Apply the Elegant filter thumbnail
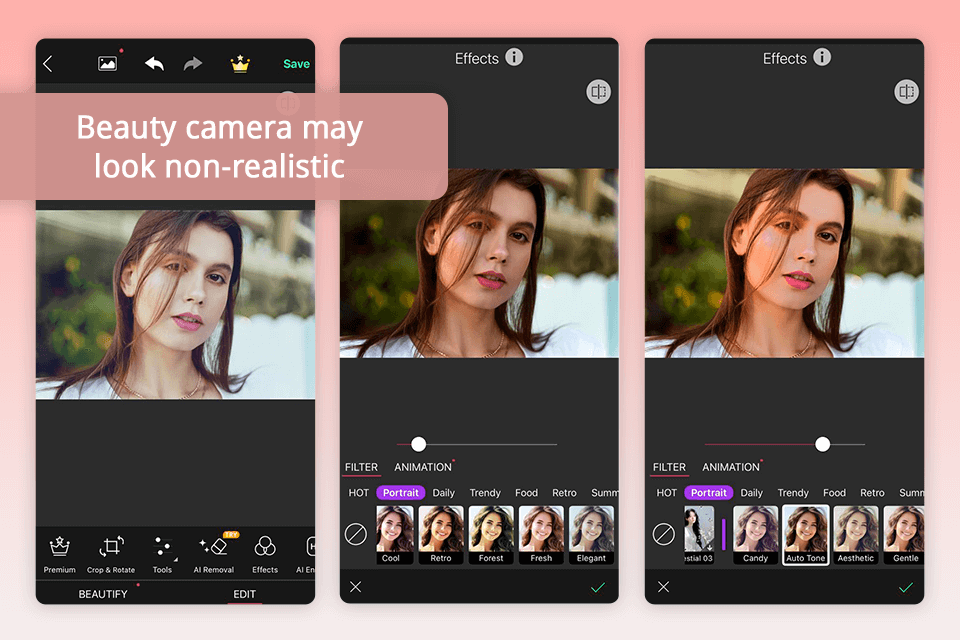Viewport: 960px width, 640px height. click(x=591, y=535)
